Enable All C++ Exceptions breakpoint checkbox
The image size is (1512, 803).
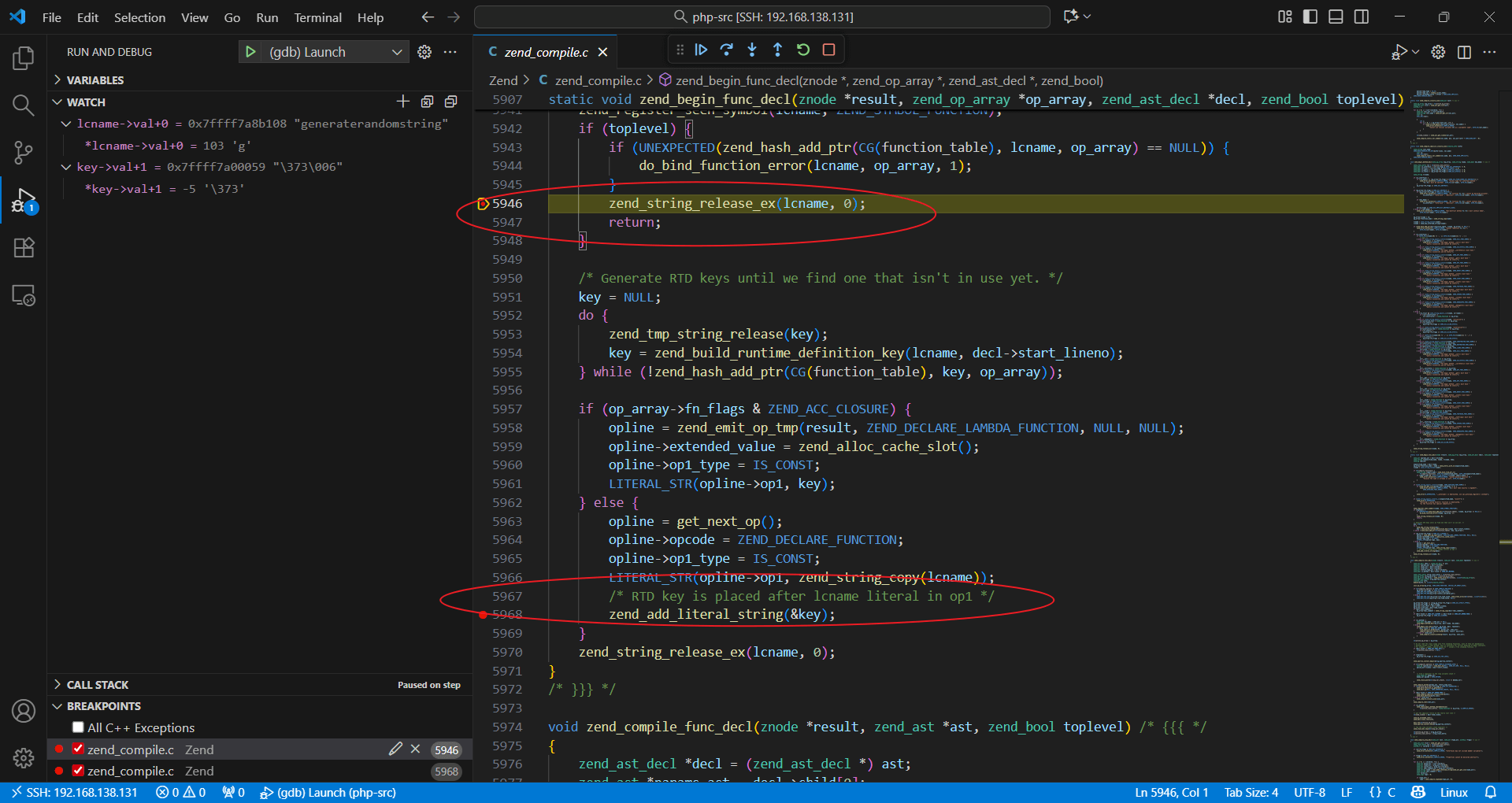point(78,727)
